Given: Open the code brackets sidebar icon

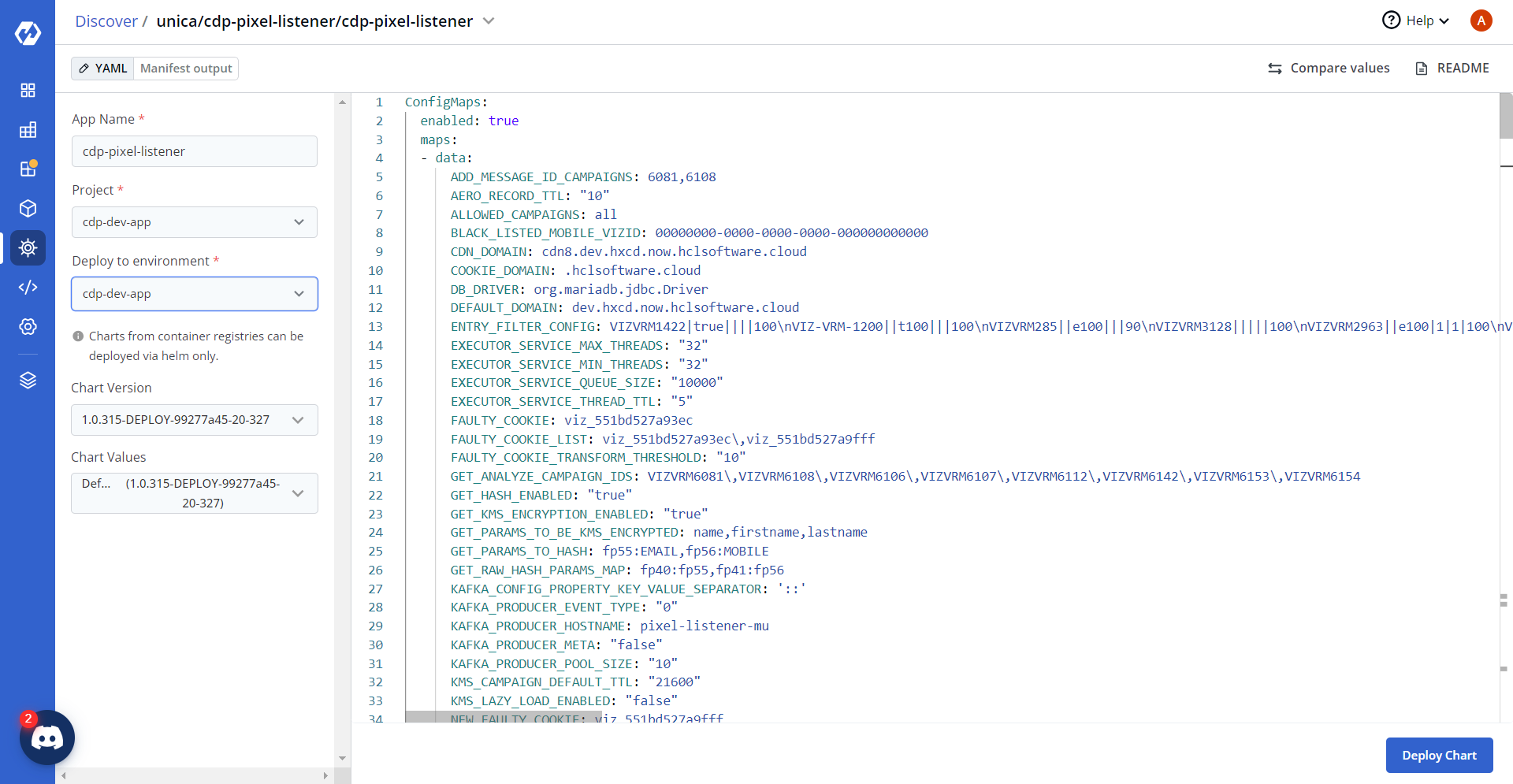Looking at the screenshot, I should [28, 287].
